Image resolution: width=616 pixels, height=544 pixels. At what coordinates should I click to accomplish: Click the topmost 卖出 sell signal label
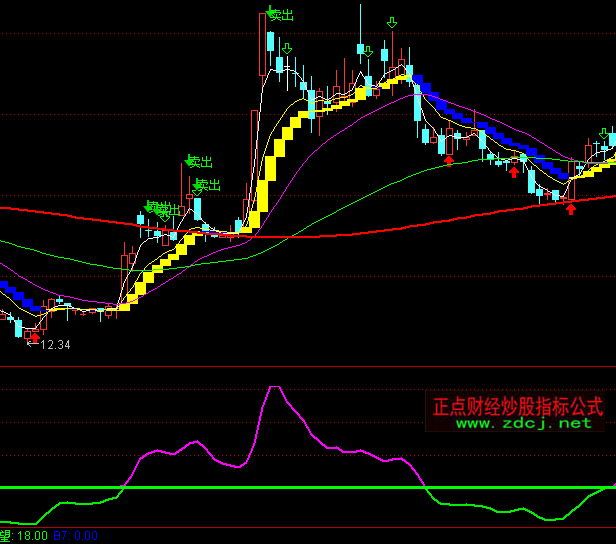(281, 15)
